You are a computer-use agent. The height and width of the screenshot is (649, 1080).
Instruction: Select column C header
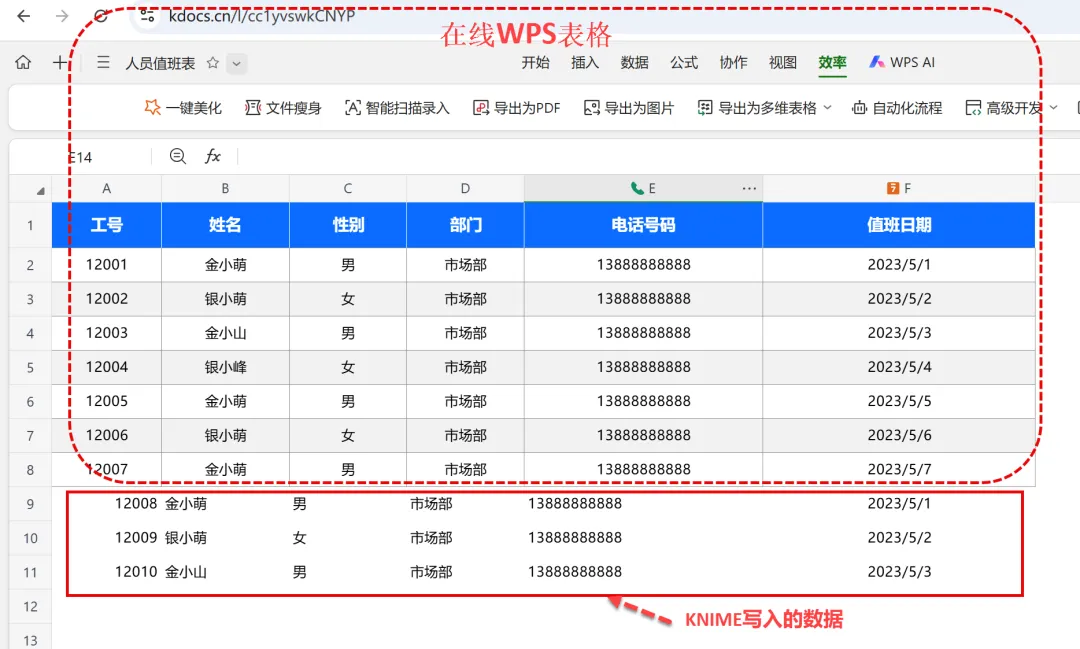click(x=348, y=188)
